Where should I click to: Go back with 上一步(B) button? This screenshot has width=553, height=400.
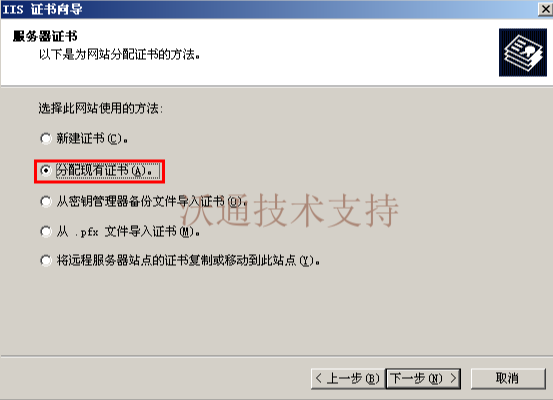tap(348, 379)
